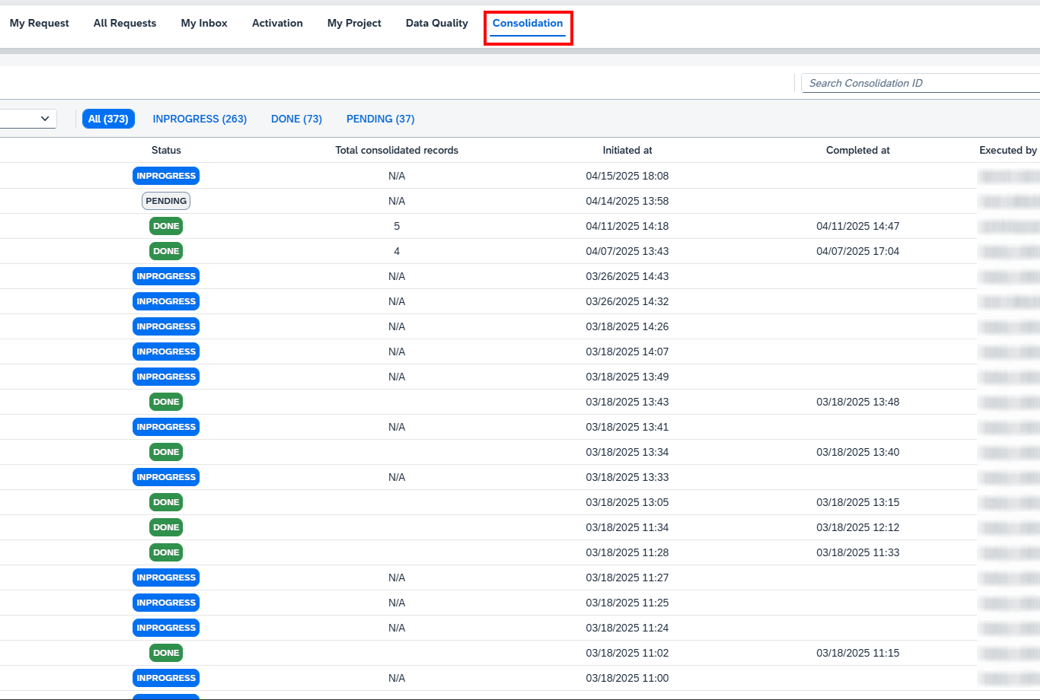Click Completed at 03/18/2025 11:15

coord(858,653)
